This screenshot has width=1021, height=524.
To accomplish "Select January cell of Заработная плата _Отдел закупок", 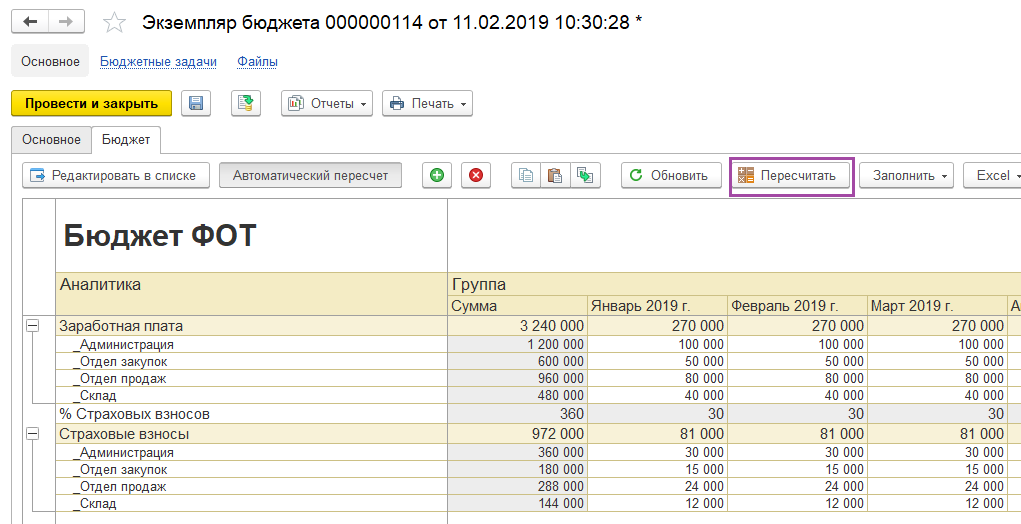I will 657,361.
